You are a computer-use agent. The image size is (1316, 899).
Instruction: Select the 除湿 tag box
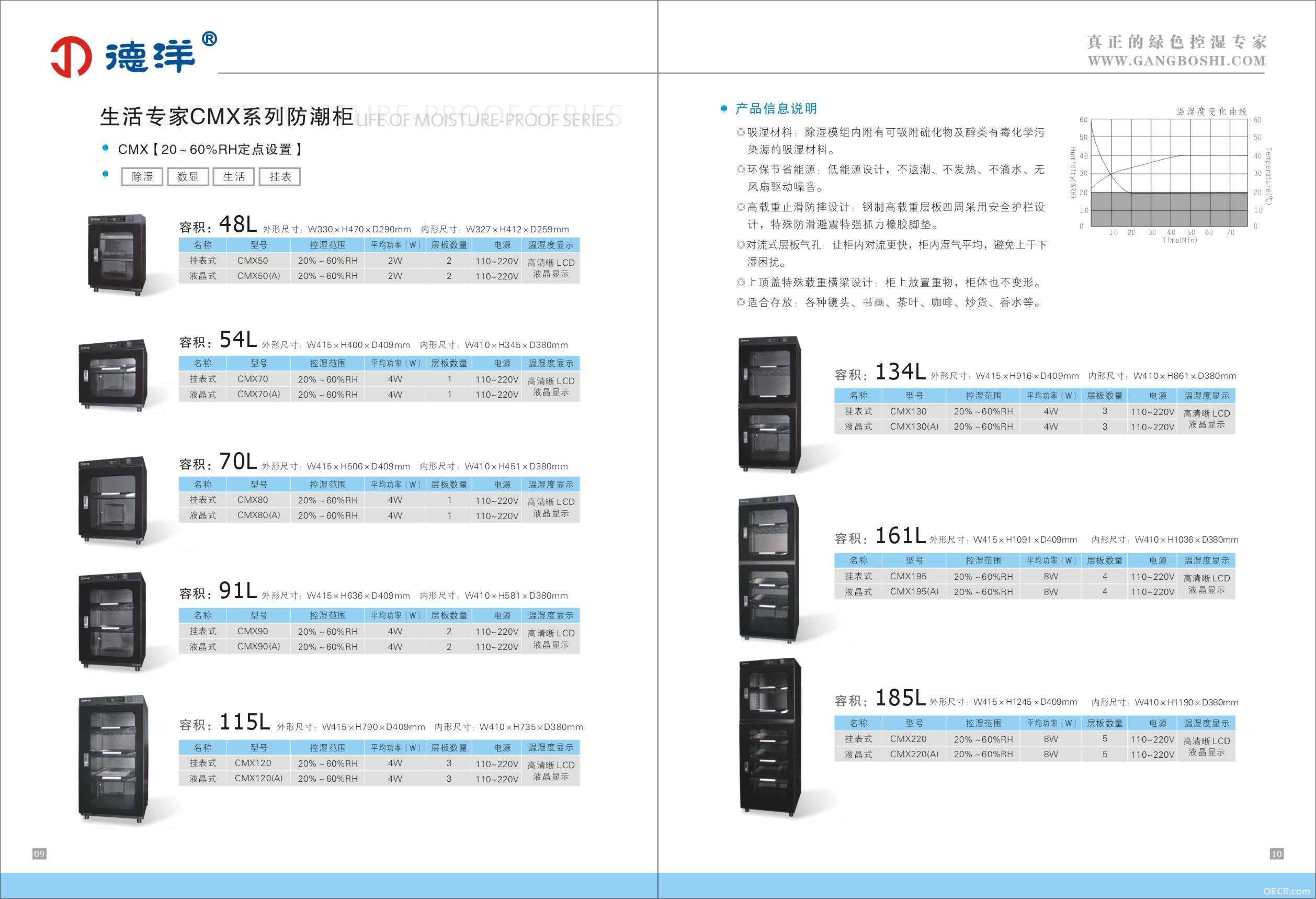pyautogui.click(x=142, y=177)
